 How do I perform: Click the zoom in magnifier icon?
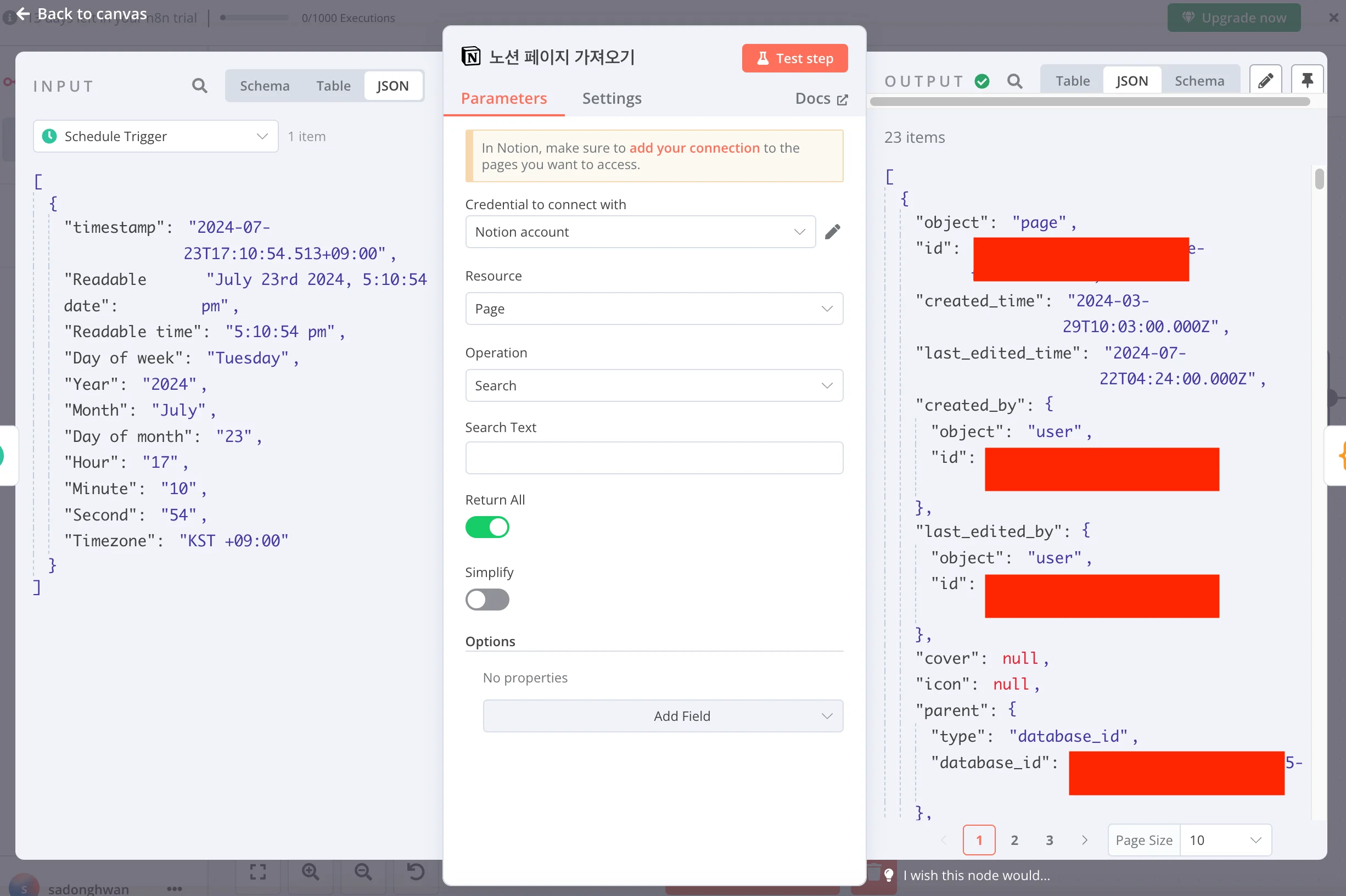(x=310, y=871)
